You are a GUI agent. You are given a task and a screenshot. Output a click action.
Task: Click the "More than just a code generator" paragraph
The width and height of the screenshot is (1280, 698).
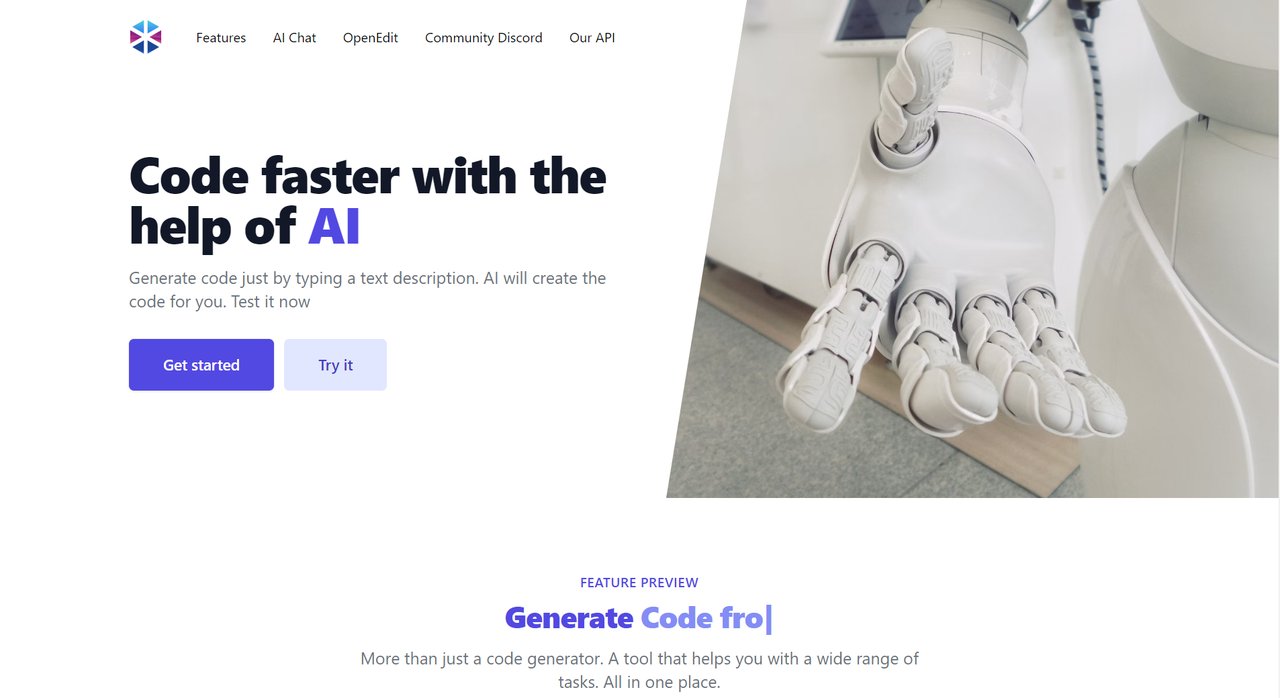tap(639, 671)
